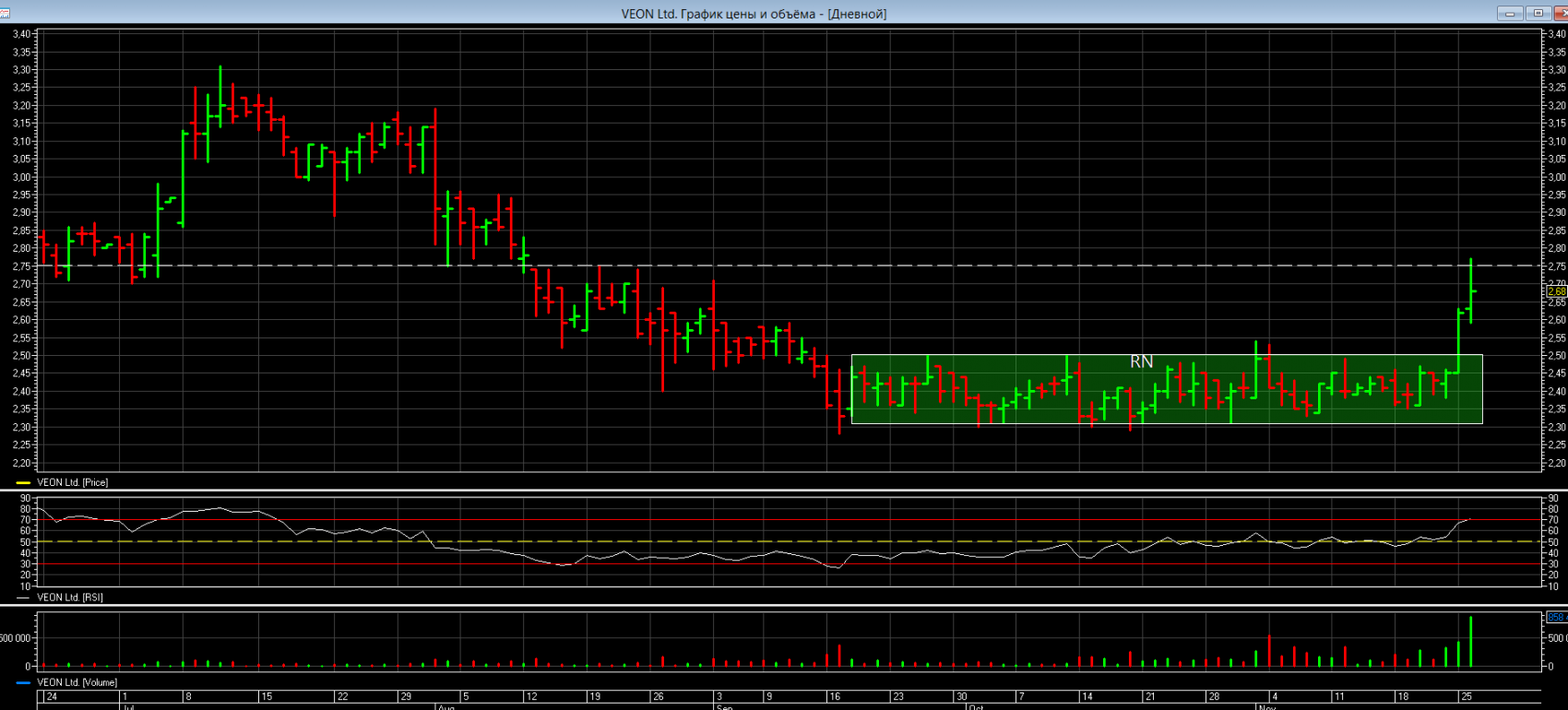Click the date label '22' on the time axis
The width and height of the screenshot is (1568, 710).
[x=342, y=696]
